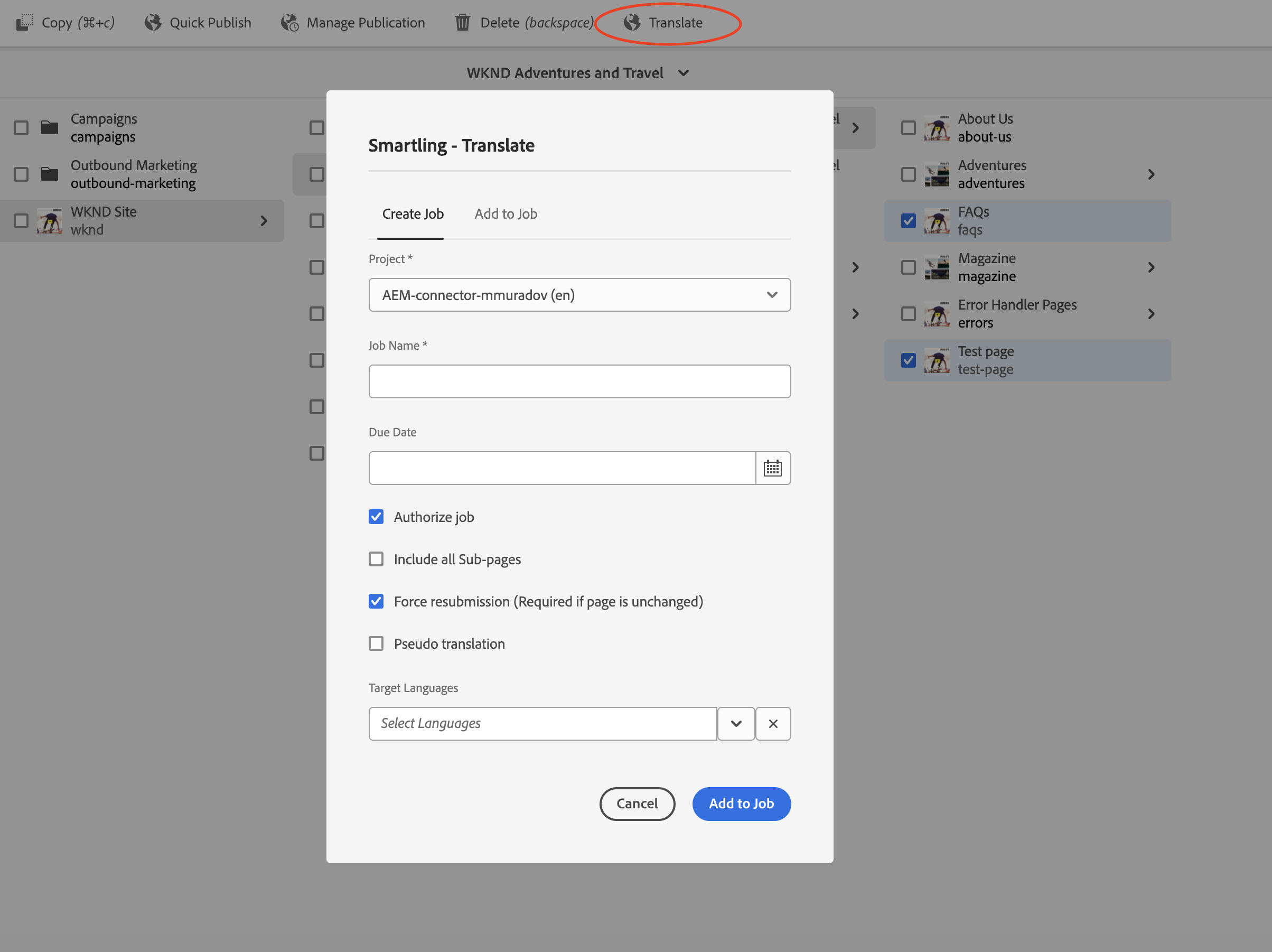Click the Translate globe icon in toolbar
1272x952 pixels.
point(631,22)
